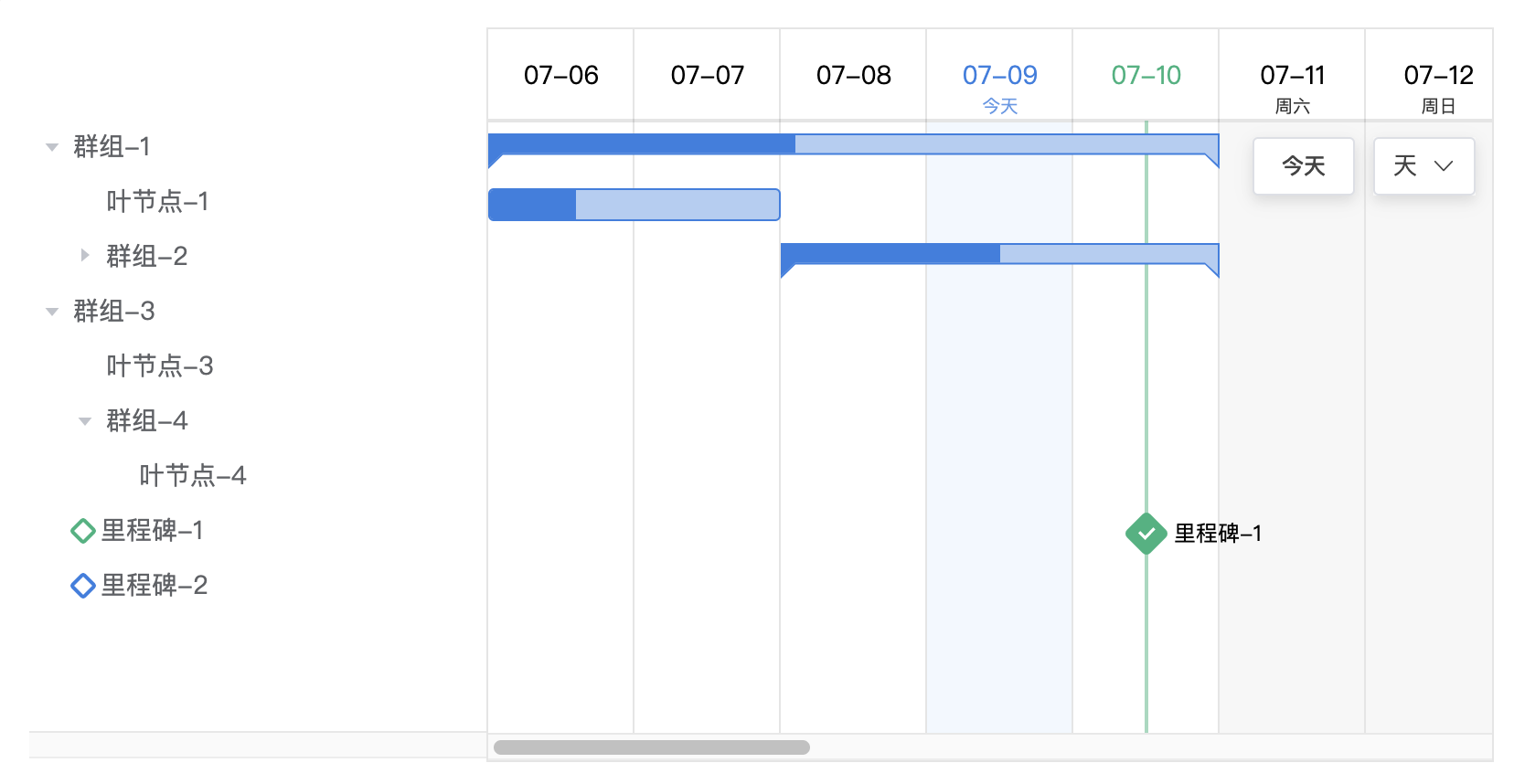Expand the 群组-2 tree node
The width and height of the screenshot is (1514, 784).
(x=85, y=256)
